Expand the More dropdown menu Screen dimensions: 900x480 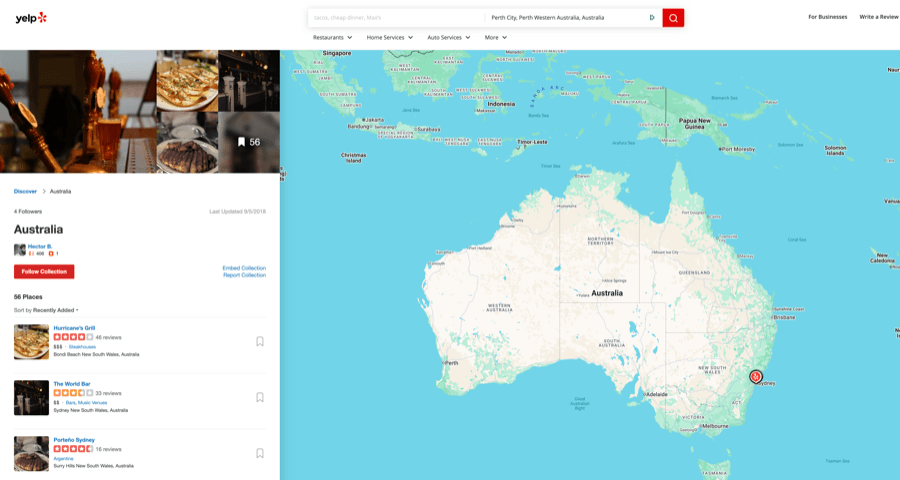click(x=496, y=37)
